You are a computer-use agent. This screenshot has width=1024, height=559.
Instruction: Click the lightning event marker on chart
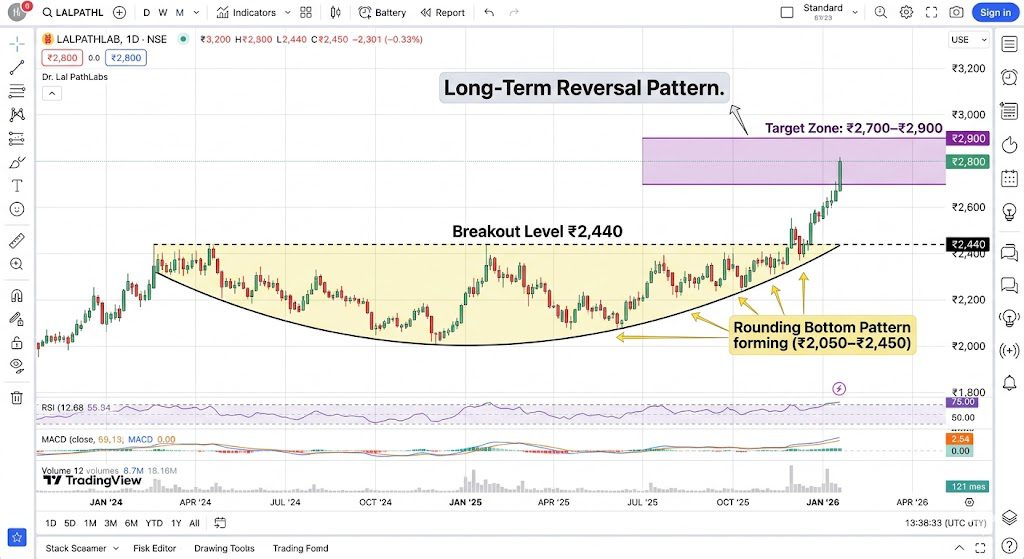[x=839, y=389]
